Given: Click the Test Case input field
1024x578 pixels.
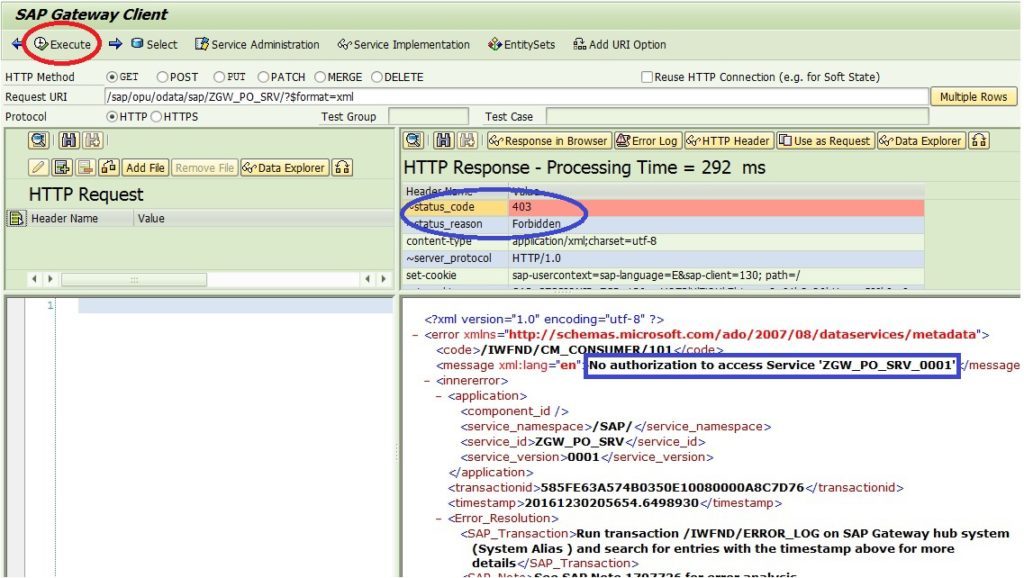Looking at the screenshot, I should pyautogui.click(x=737, y=117).
